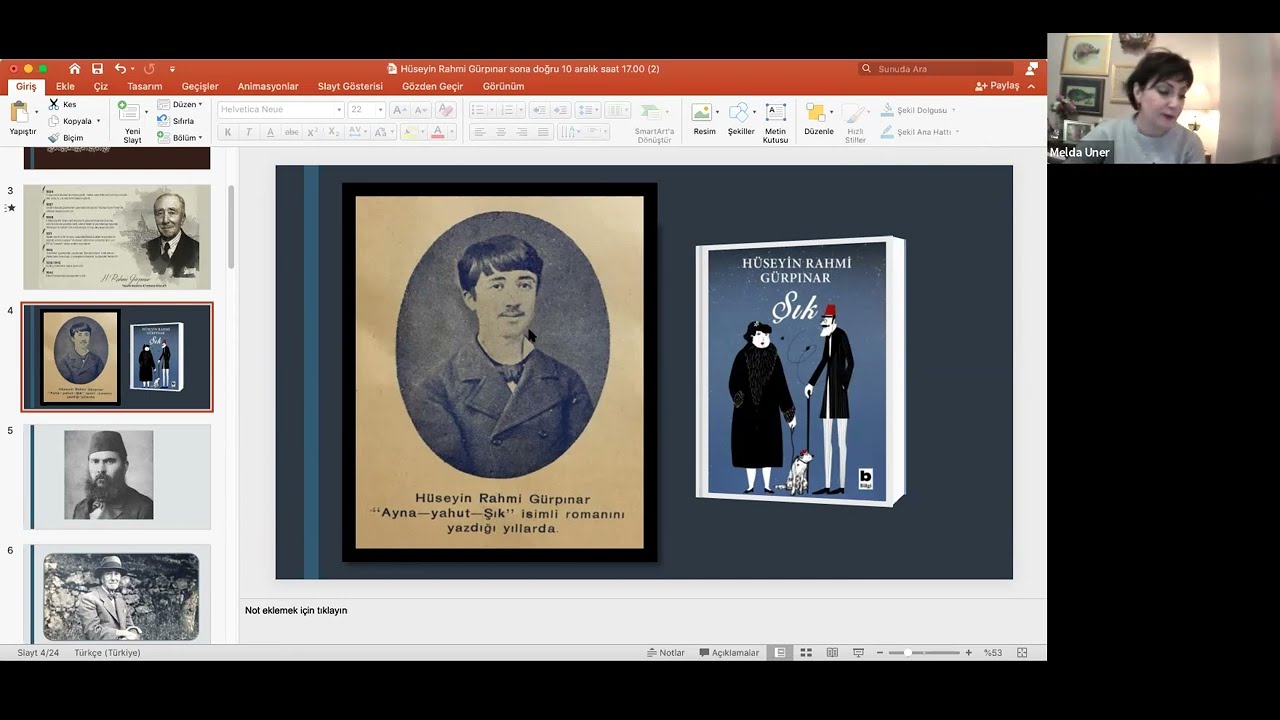Align text right
1280x720 pixels.
[x=522, y=132]
